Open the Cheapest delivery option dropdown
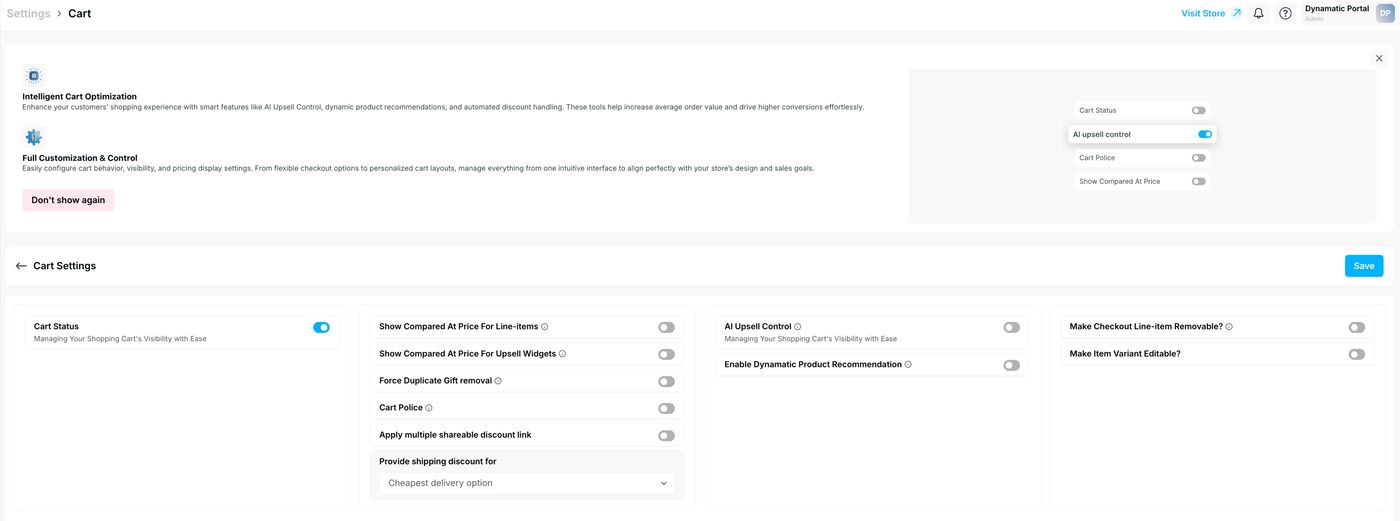This screenshot has width=1400, height=521. point(527,483)
